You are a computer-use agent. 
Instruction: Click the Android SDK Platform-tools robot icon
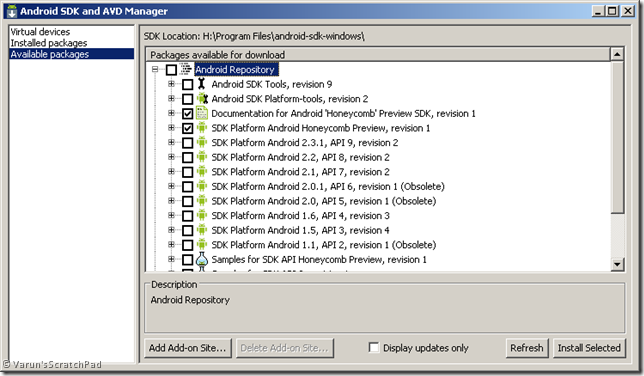(x=202, y=99)
